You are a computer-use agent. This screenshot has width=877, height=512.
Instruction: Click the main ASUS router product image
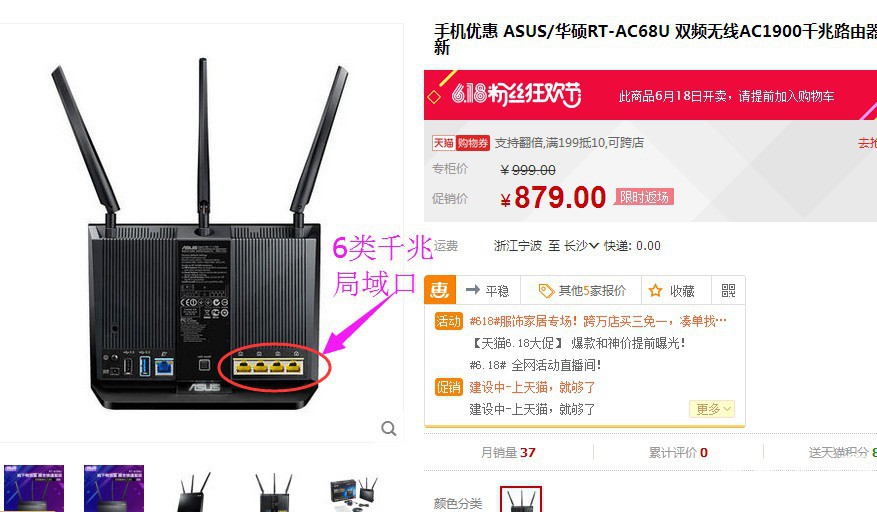(205, 235)
